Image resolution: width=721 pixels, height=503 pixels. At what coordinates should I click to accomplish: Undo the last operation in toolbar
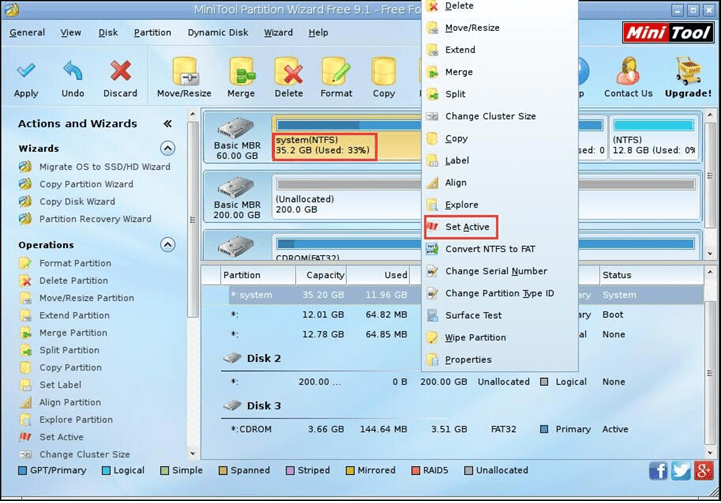73,78
